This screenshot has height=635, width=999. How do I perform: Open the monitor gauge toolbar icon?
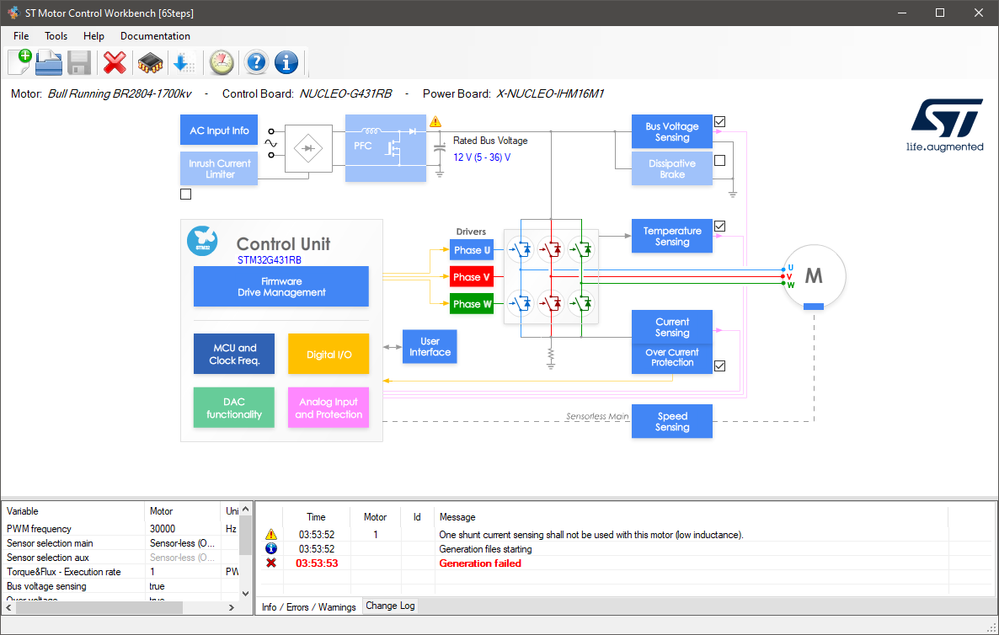222,62
